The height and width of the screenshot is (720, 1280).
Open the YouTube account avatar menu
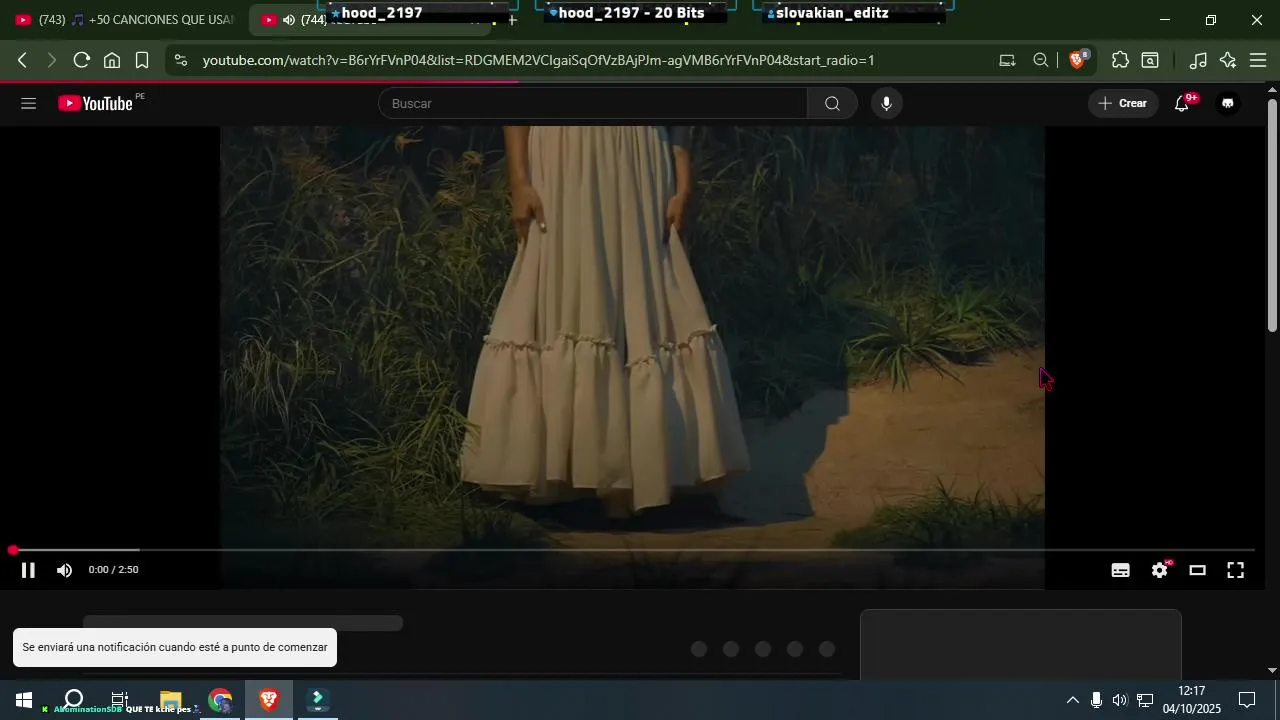pos(1228,104)
